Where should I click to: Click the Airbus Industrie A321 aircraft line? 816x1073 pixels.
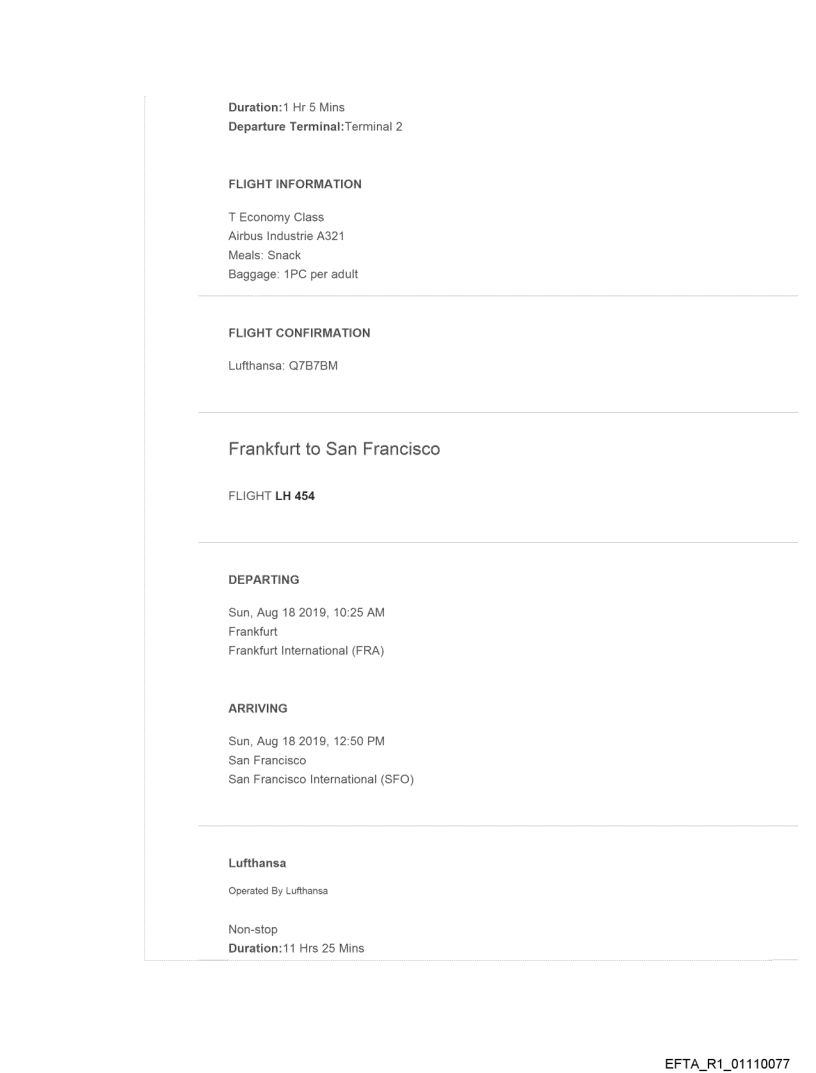click(x=289, y=236)
